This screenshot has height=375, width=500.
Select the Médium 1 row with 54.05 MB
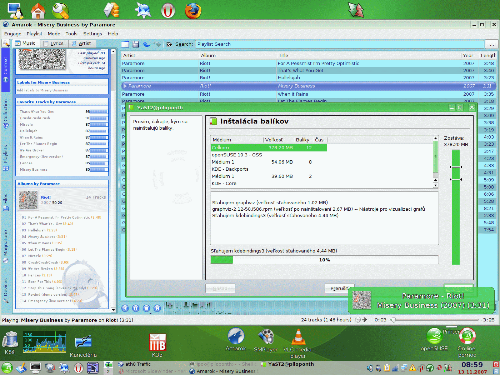[x=269, y=162]
